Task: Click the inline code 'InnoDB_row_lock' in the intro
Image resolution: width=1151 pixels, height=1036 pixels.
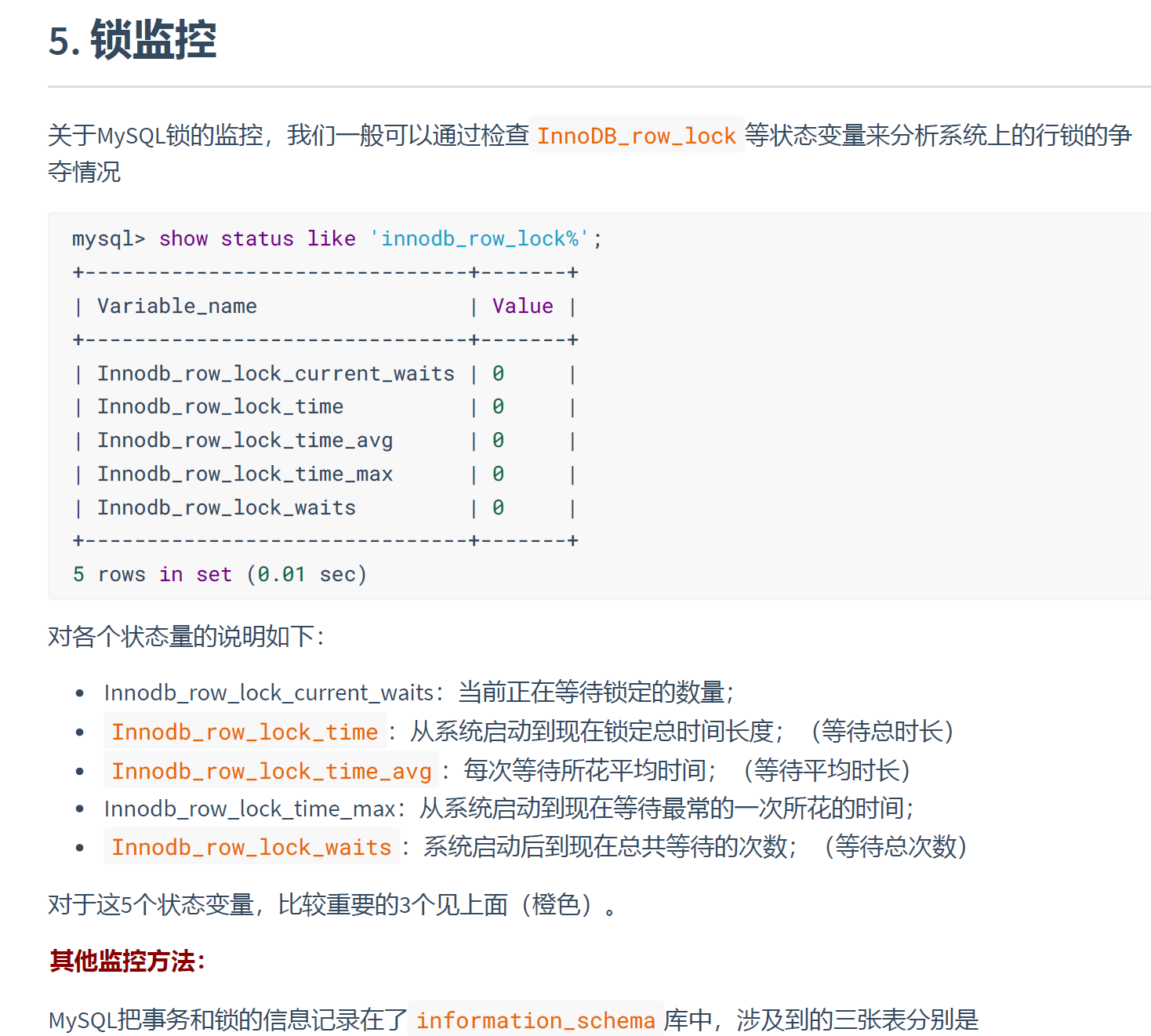Action: 636,136
